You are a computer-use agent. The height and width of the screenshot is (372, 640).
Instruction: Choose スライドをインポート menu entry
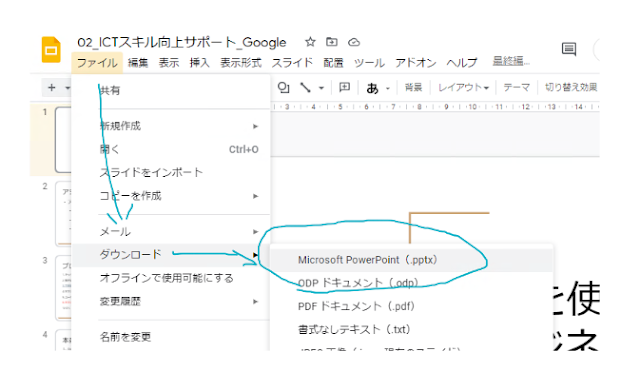click(171, 173)
